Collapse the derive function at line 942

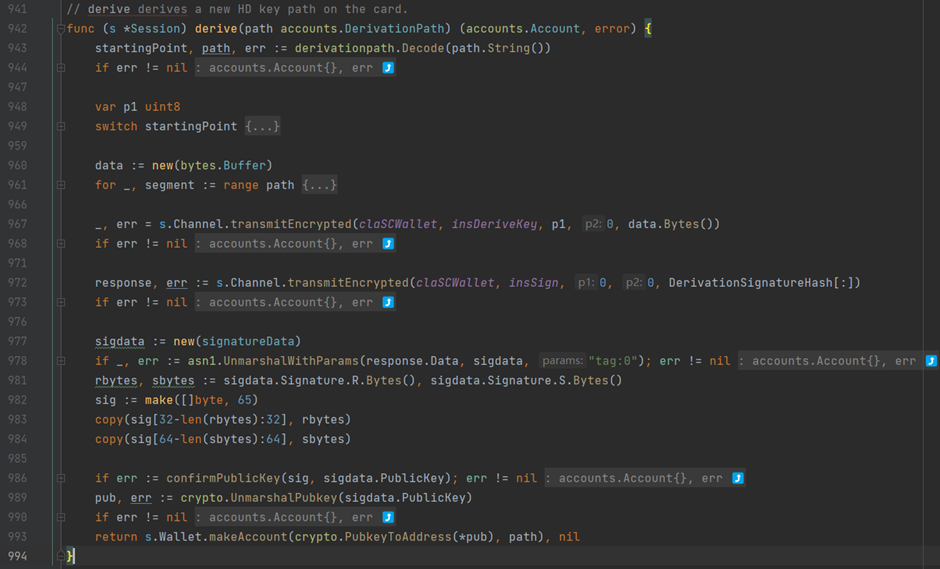point(61,29)
